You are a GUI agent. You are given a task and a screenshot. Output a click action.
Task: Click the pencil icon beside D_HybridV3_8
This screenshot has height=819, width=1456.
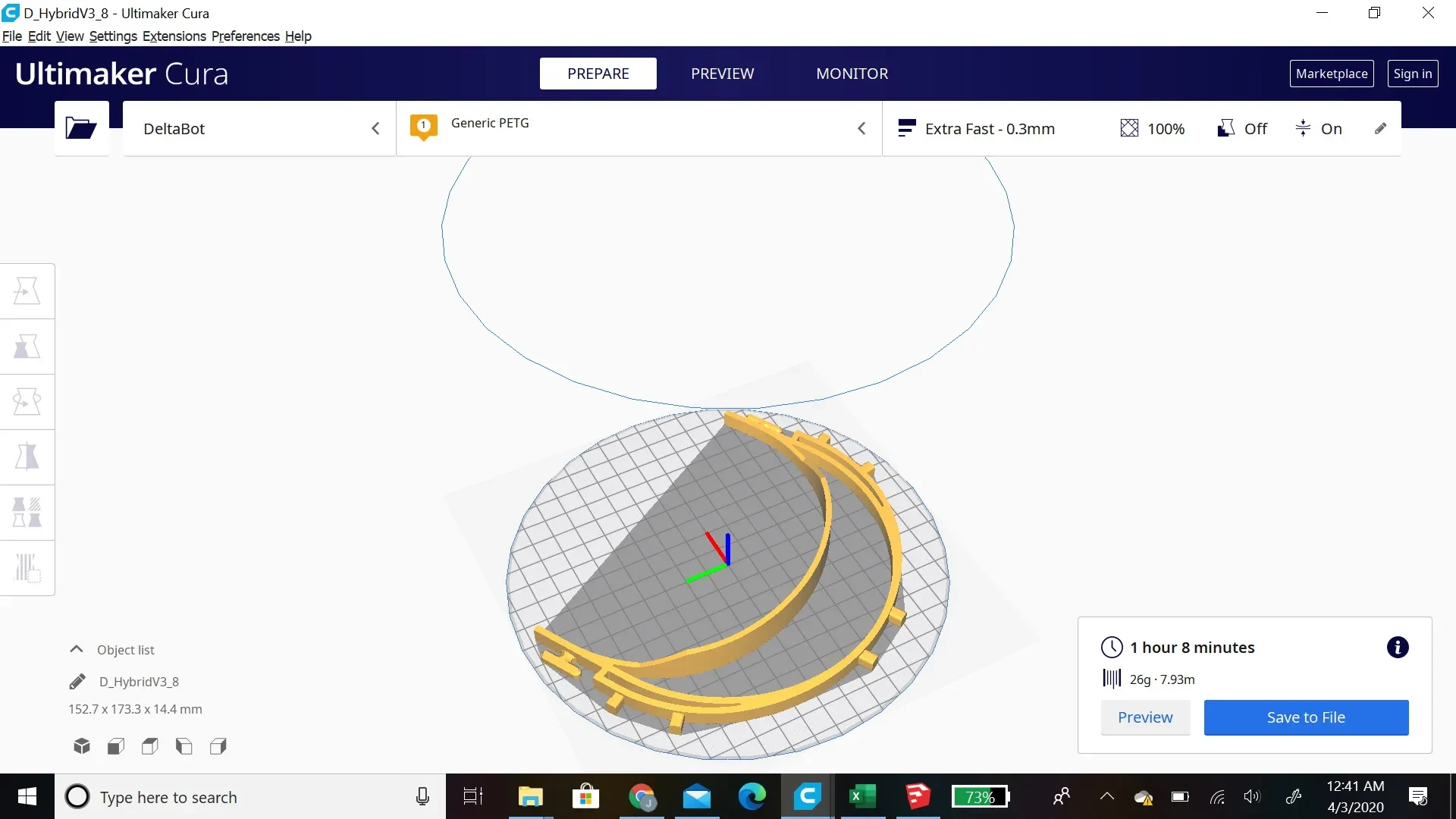click(x=77, y=682)
